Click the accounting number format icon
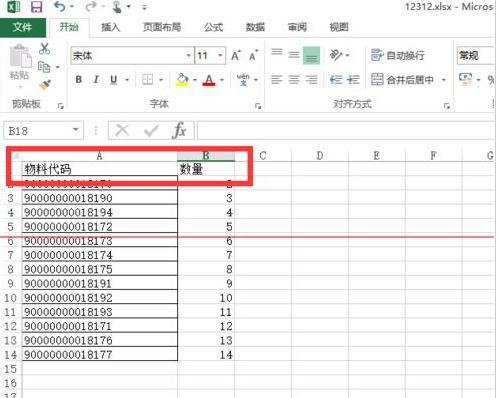Viewport: 500px width, 398px height. click(465, 79)
